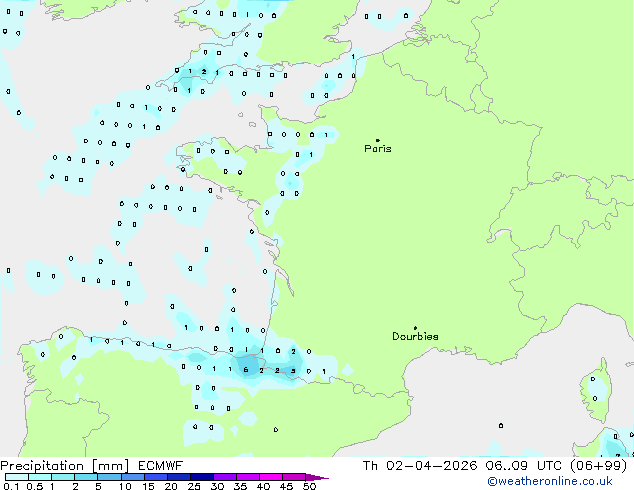Image resolution: width=634 pixels, height=490 pixels.
Task: Click the legend value '20'
Action: pyautogui.click(x=171, y=486)
